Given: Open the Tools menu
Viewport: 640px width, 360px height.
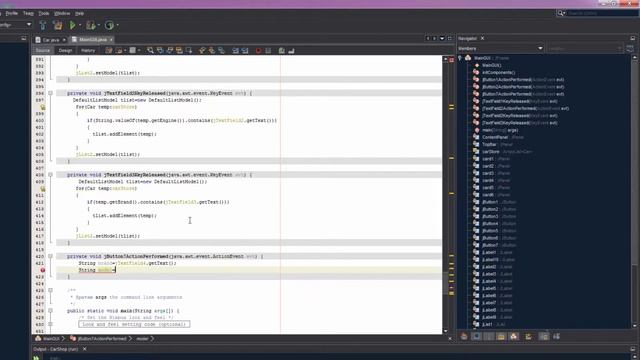Looking at the screenshot, I should tap(44, 13).
